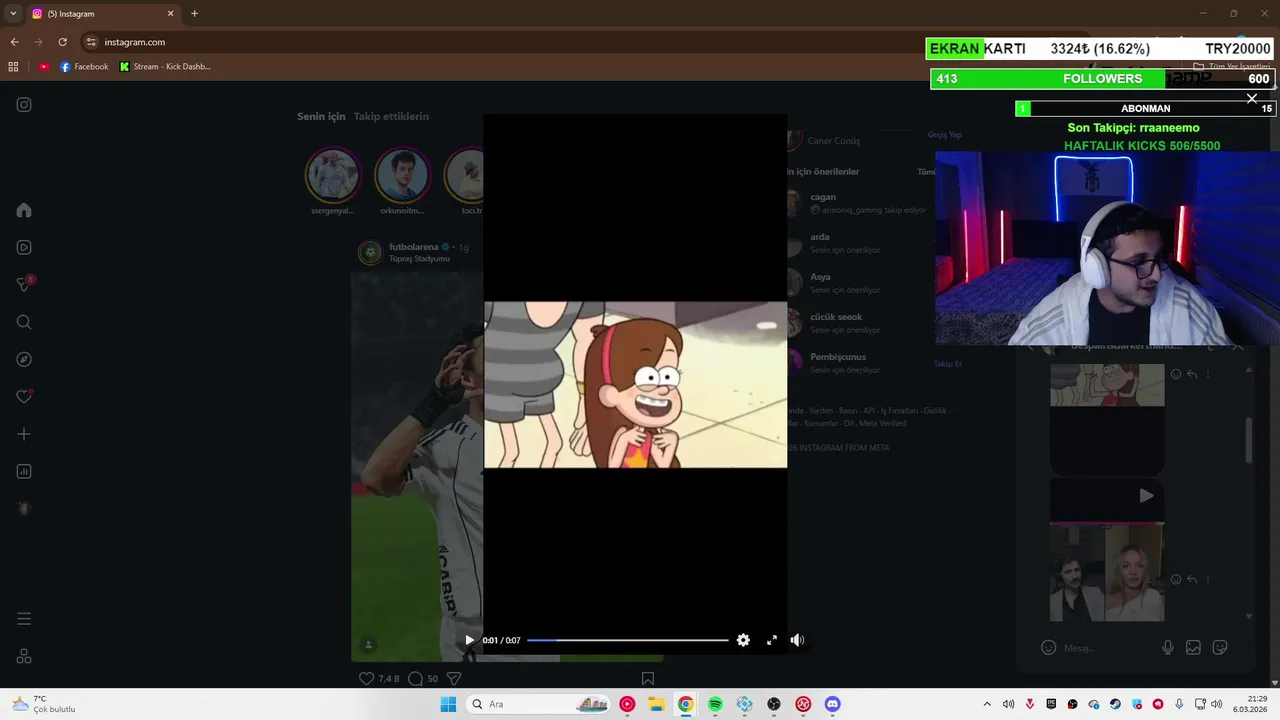1280x720 pixels.
Task: Open the Chrome tab search dropdown
Action: [x=13, y=14]
